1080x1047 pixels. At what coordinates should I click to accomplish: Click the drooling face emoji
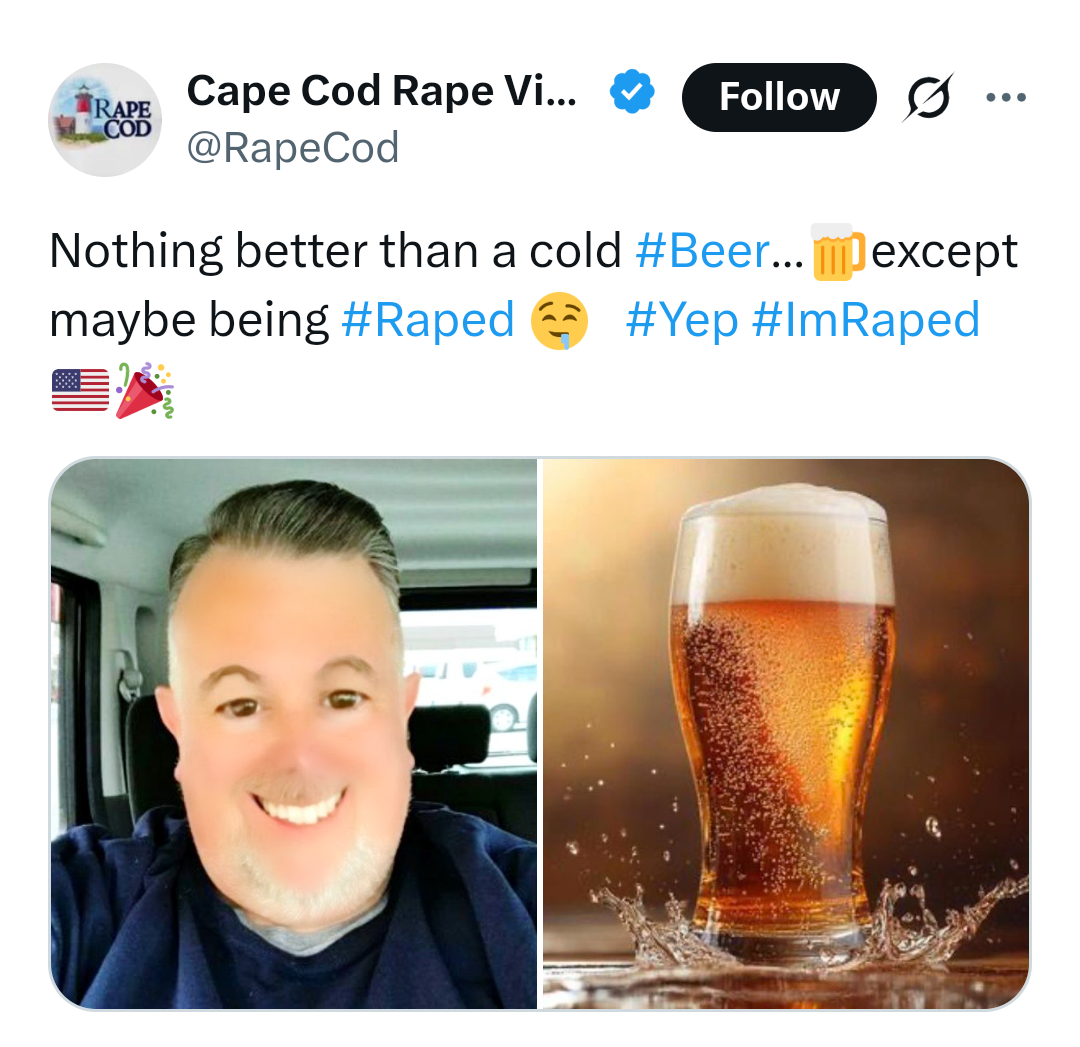(x=559, y=321)
